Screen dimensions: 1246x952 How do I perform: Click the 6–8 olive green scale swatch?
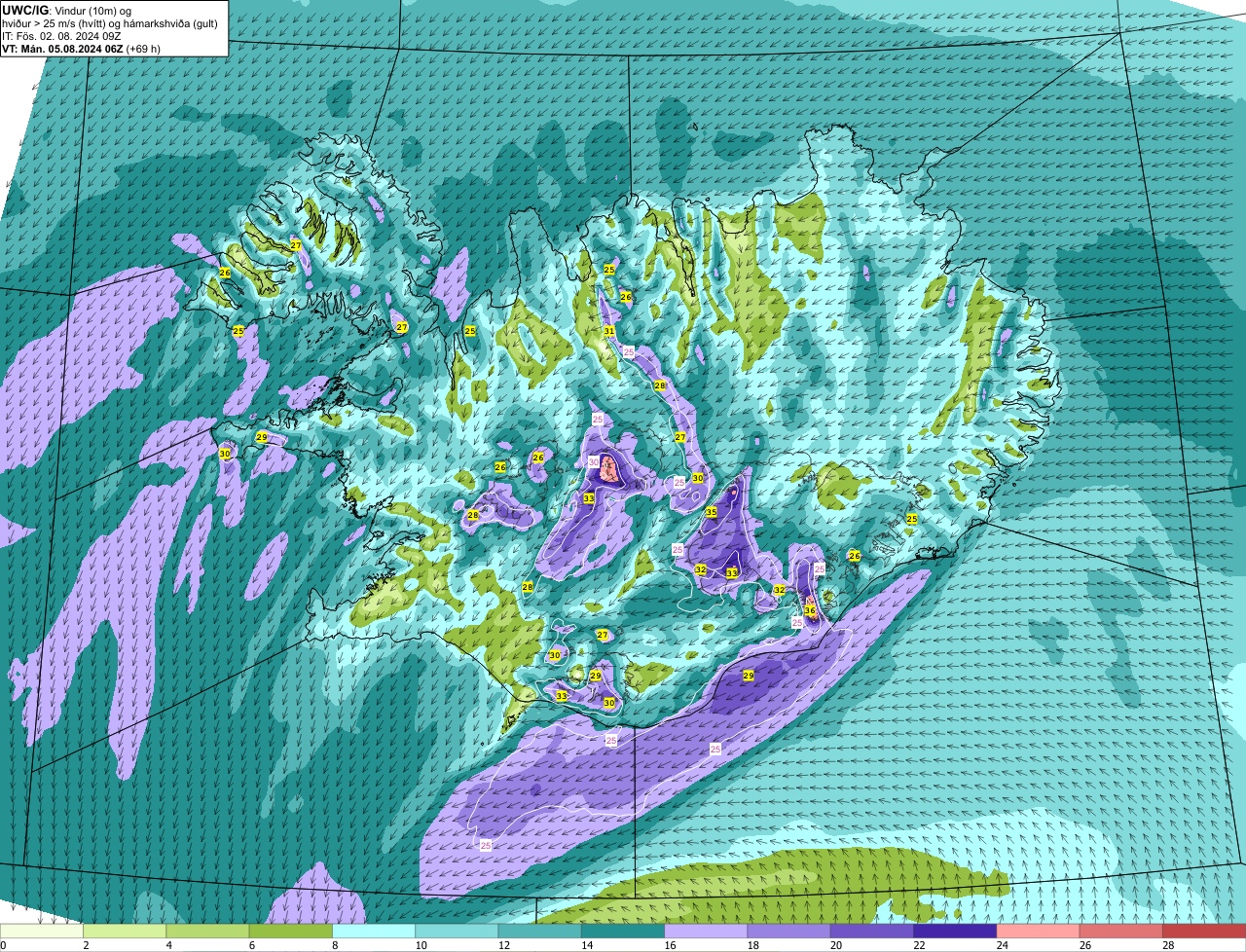(291, 931)
